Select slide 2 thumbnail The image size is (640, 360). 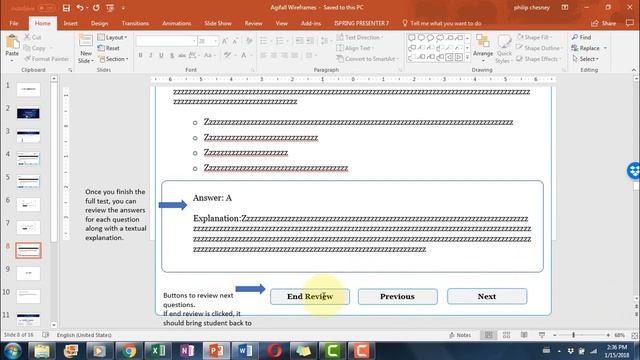point(28,113)
